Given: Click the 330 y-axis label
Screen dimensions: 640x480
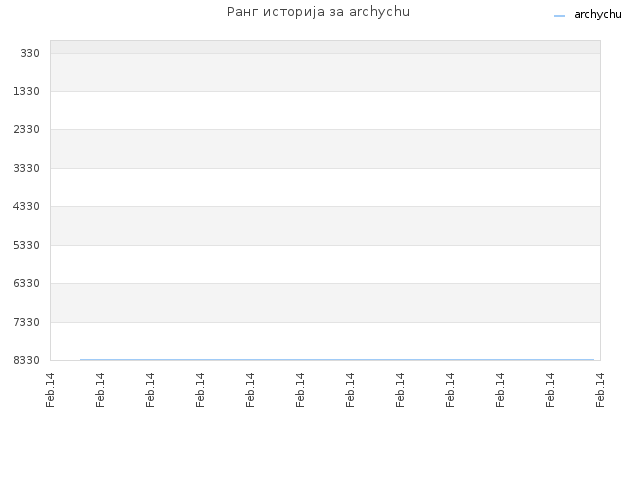Looking at the screenshot, I should click(x=30, y=53).
